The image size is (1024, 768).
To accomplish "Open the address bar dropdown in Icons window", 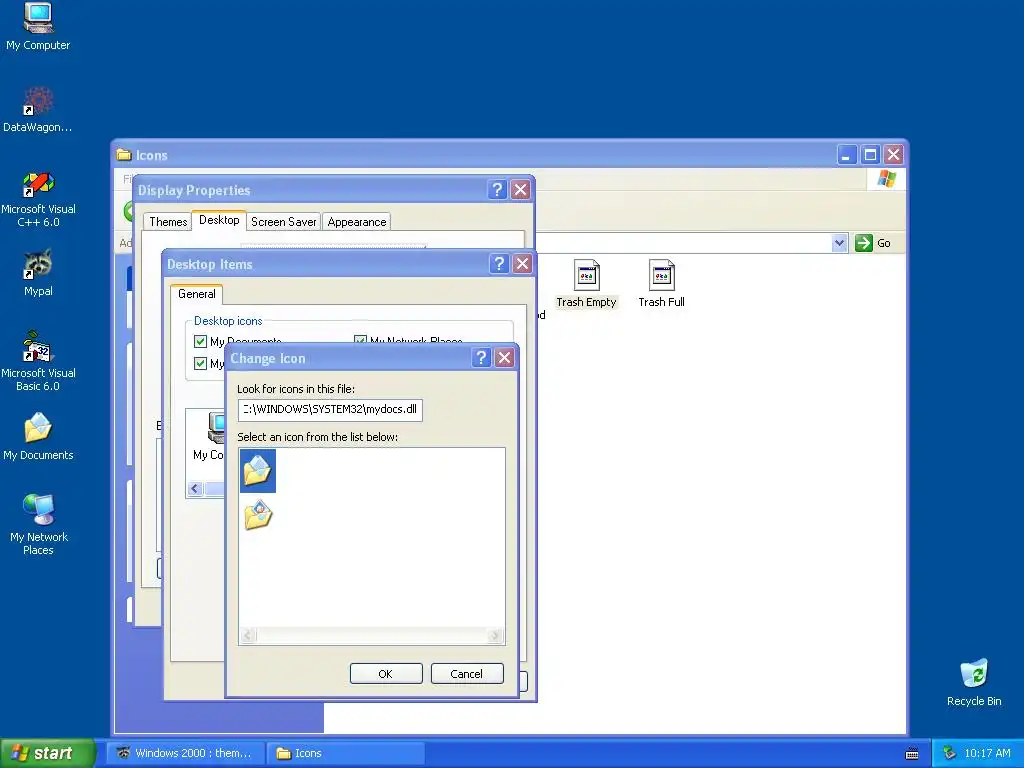I will [x=839, y=243].
